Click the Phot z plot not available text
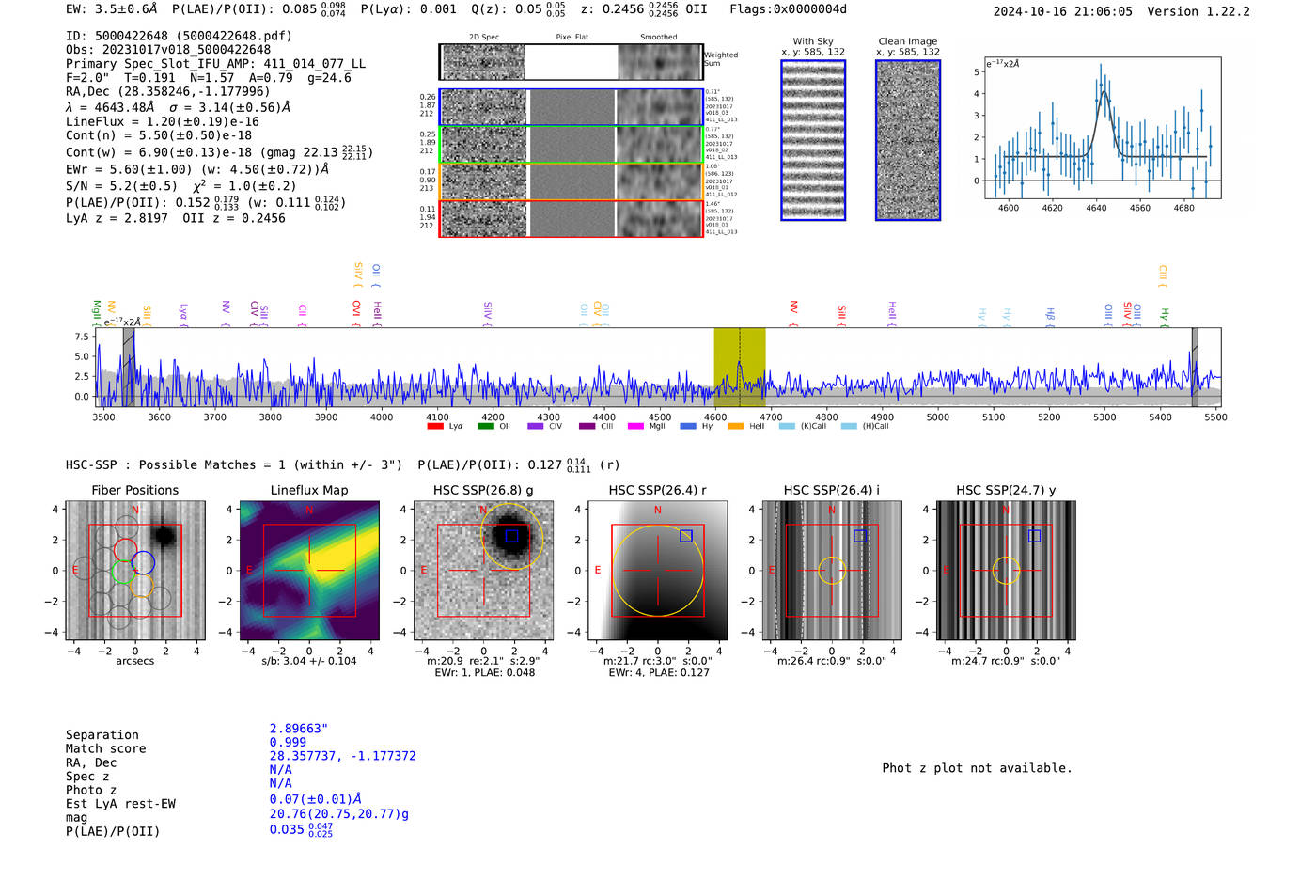 [x=977, y=768]
